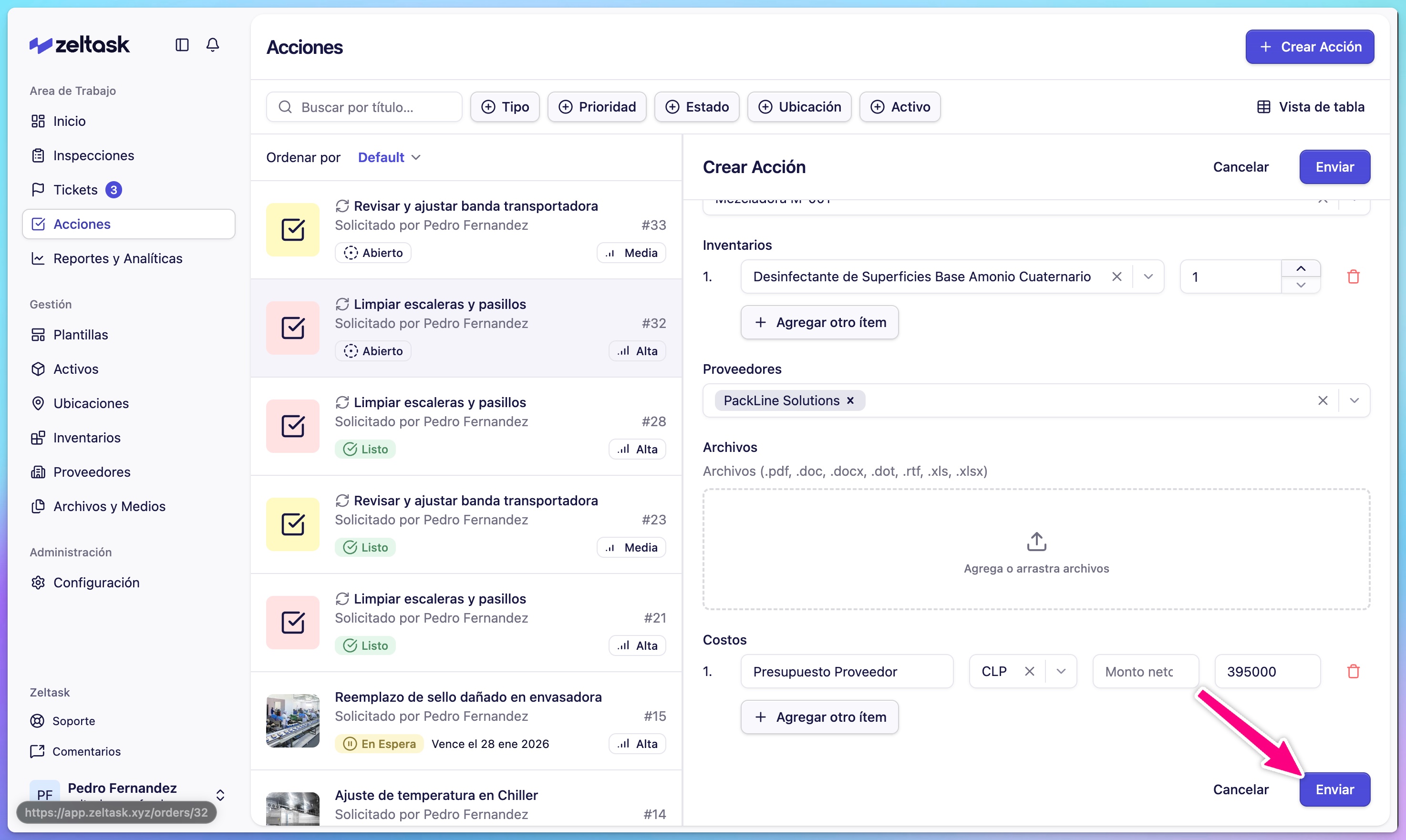Screen dimensions: 1406x840
Task: Remove the PackLine Solutions provider chip
Action: [850, 400]
